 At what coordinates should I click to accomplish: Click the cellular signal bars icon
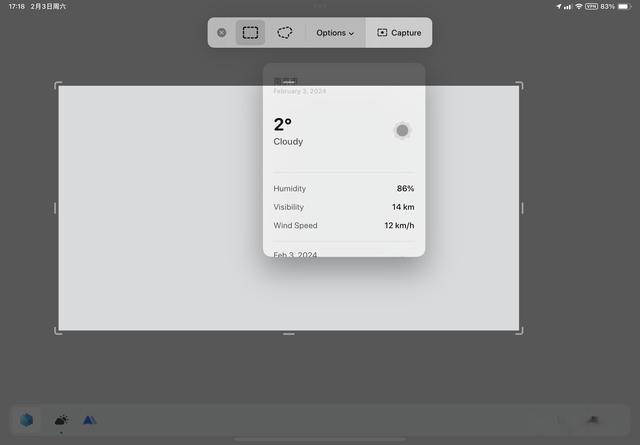pos(567,7)
